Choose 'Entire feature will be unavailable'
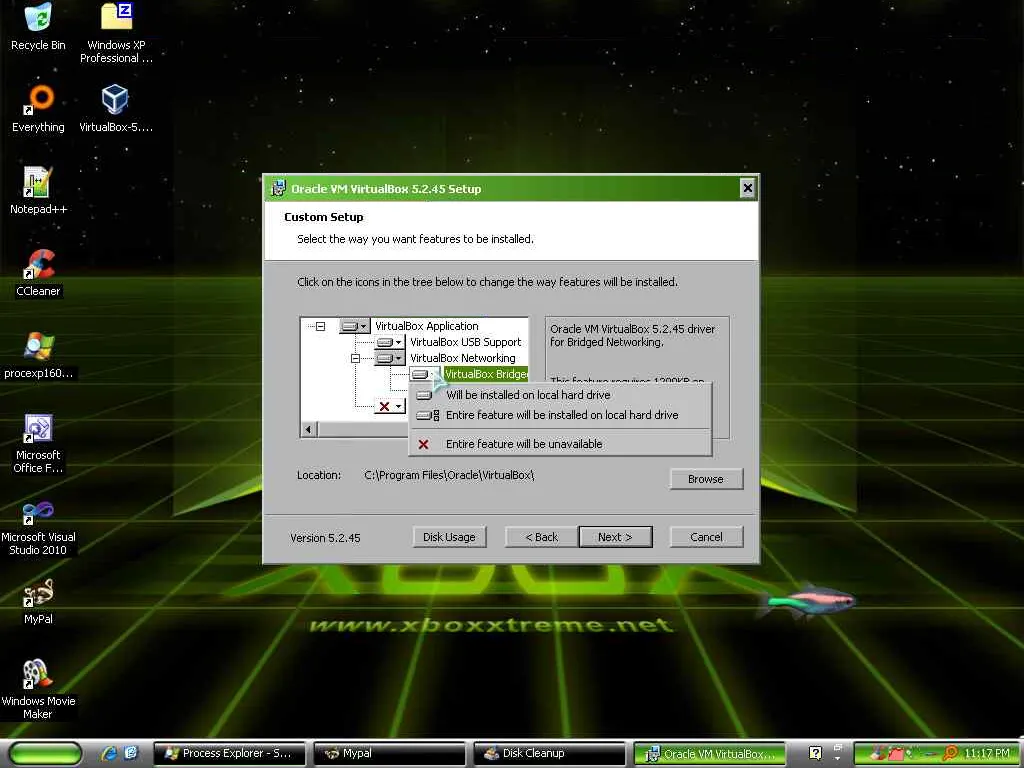 coord(560,444)
